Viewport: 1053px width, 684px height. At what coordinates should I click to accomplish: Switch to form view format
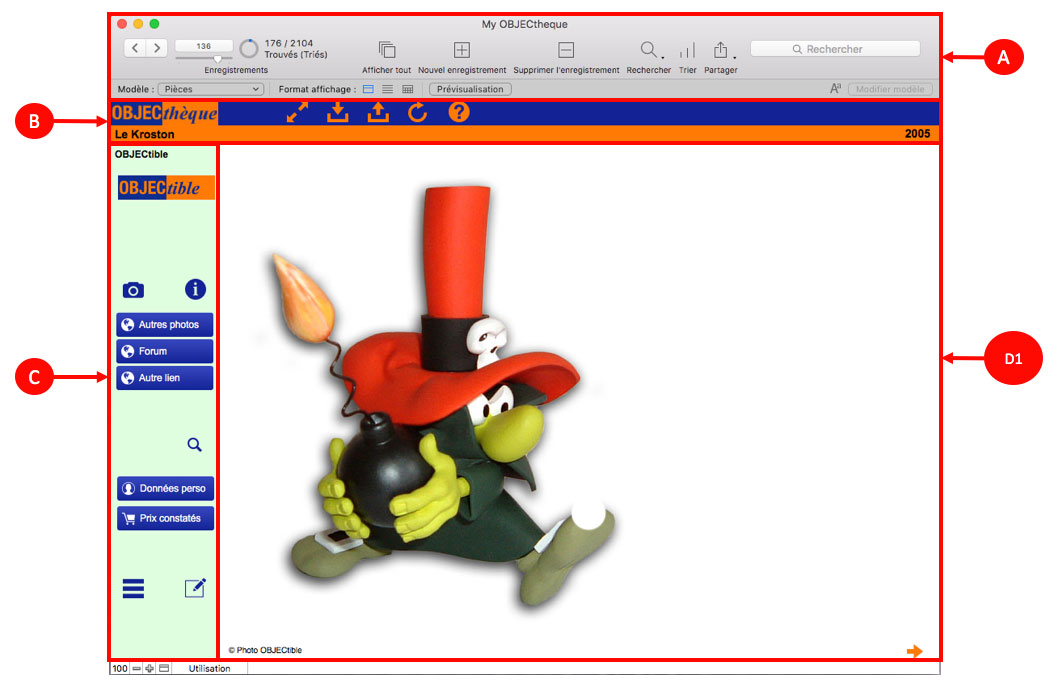click(368, 89)
